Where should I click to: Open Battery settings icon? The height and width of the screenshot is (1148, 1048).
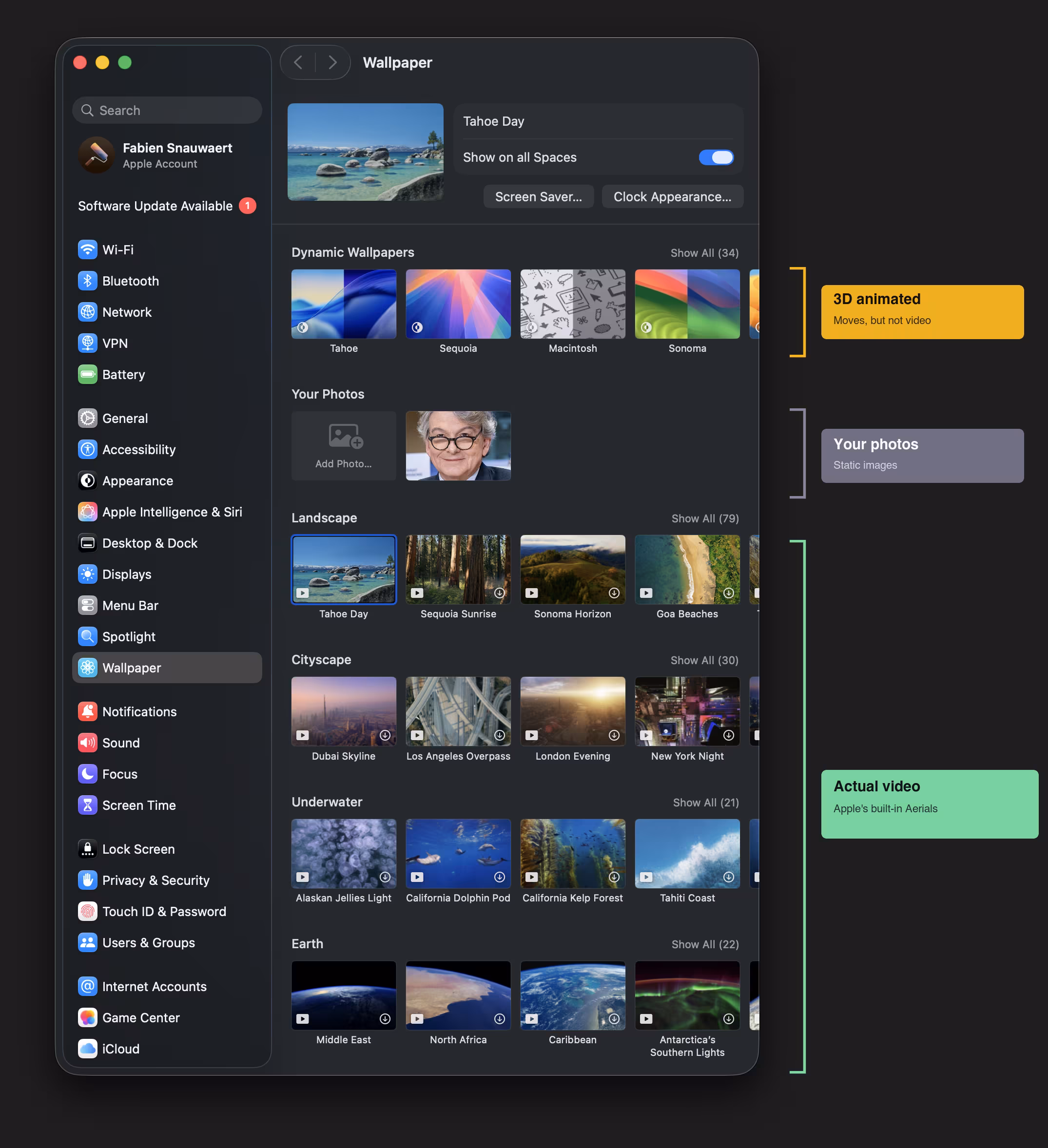coord(87,375)
